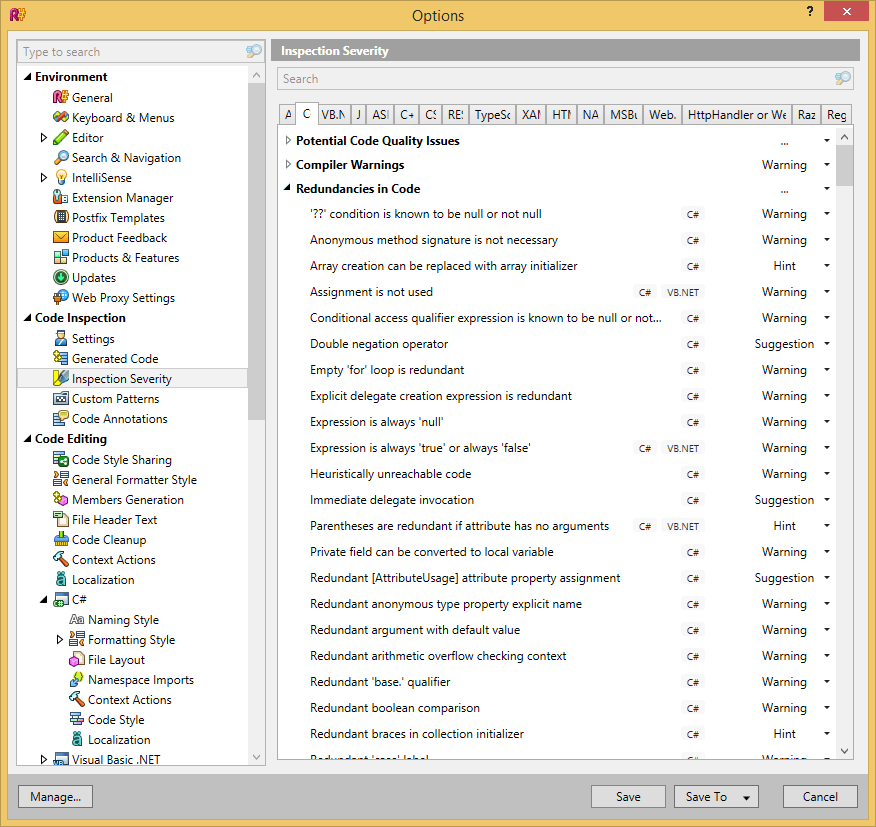The height and width of the screenshot is (827, 876).
Task: Click the Web Proxy Settings icon
Action: coord(60,298)
